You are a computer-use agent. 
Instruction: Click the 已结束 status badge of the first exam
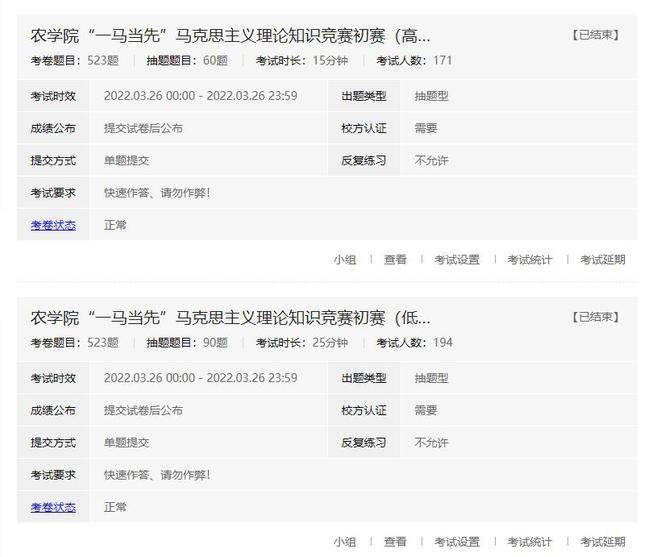coord(596,35)
